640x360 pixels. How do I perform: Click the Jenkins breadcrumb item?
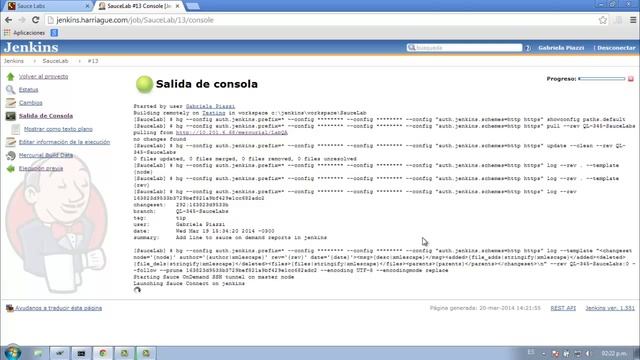(x=14, y=61)
